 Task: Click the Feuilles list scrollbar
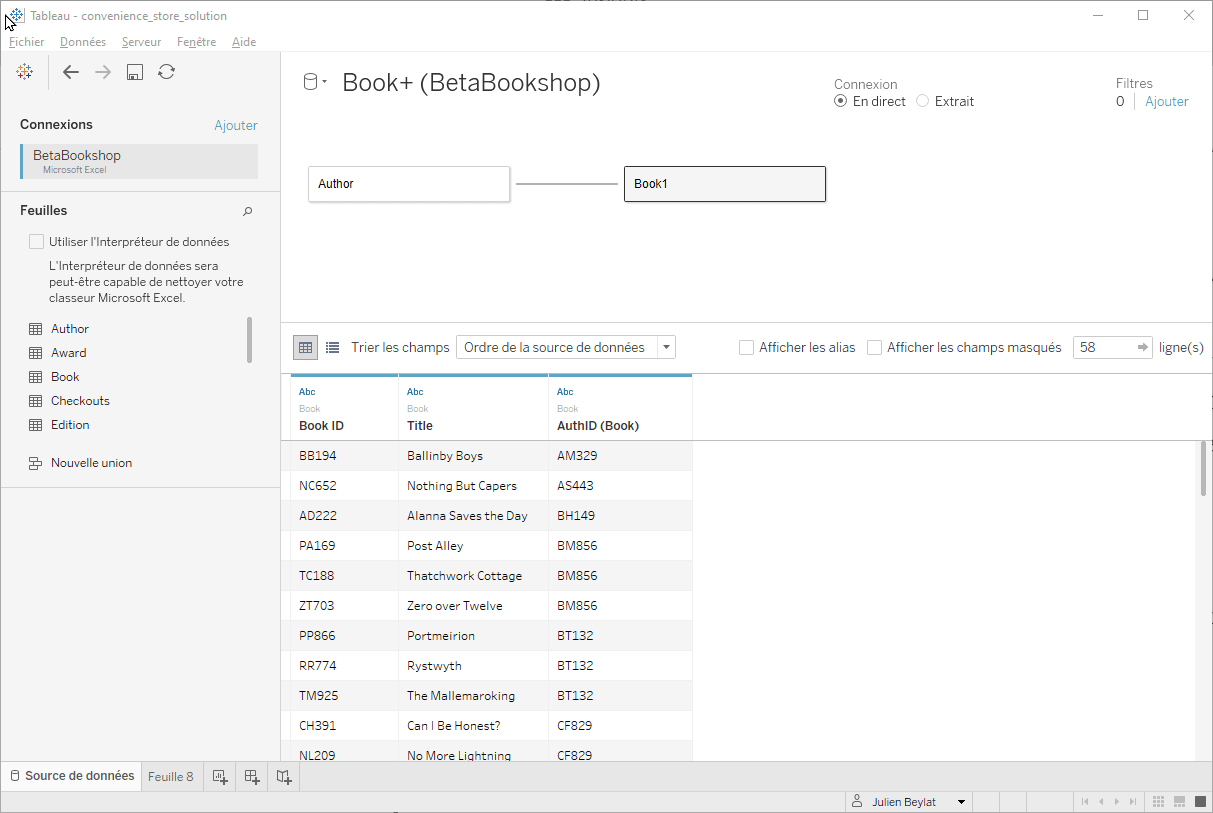(x=249, y=339)
